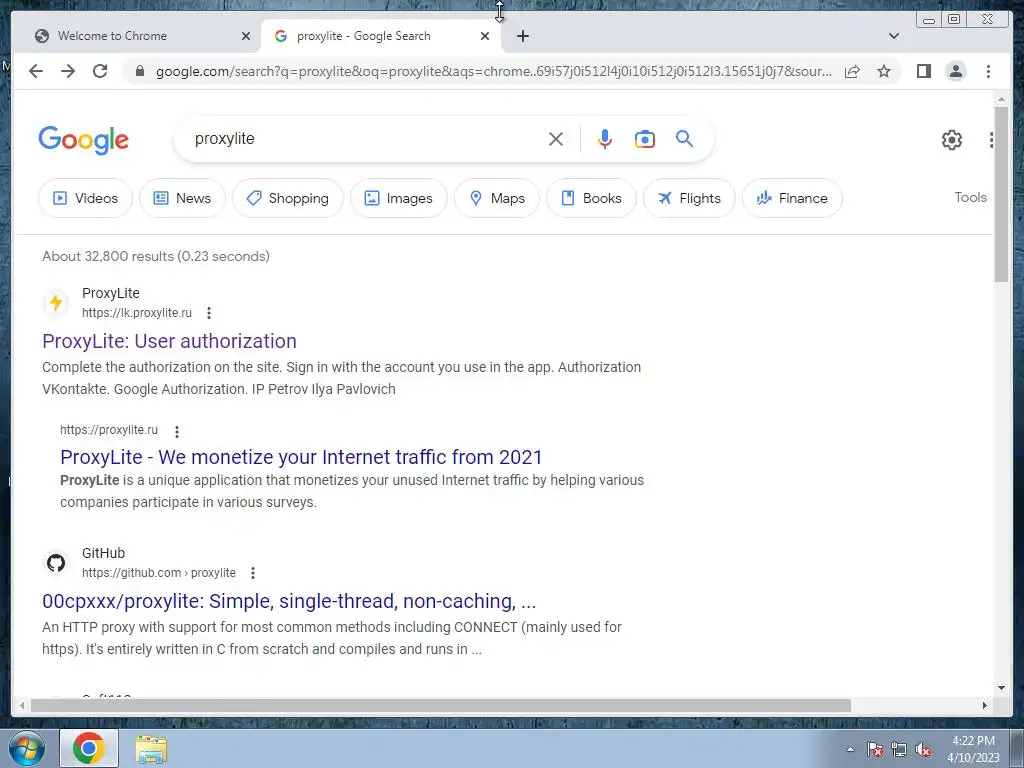Viewport: 1024px width, 768px height.
Task: Open the ProxyLite: User authorization link
Action: point(169,341)
